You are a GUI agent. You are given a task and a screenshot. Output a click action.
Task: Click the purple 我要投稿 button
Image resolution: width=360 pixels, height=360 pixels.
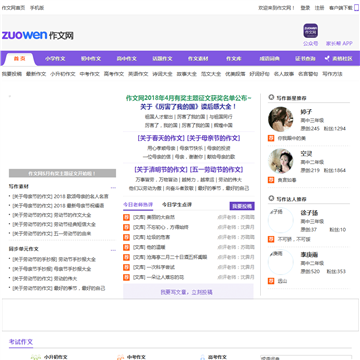(242, 206)
